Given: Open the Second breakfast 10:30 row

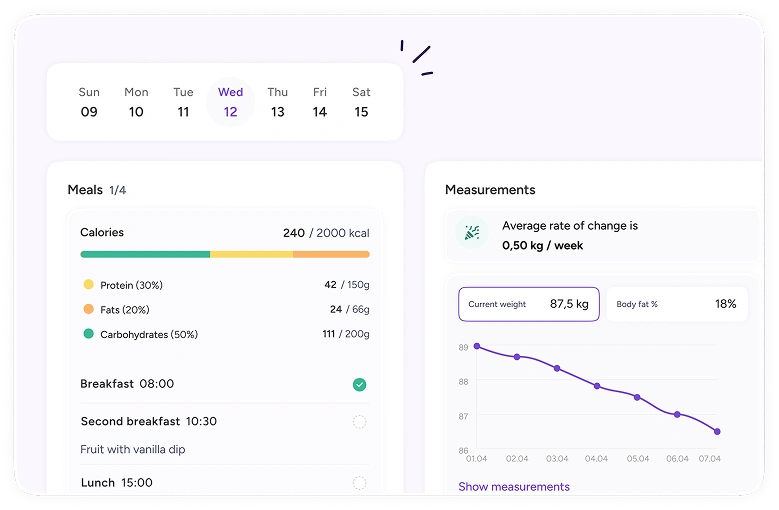Looking at the screenshot, I should 225,421.
